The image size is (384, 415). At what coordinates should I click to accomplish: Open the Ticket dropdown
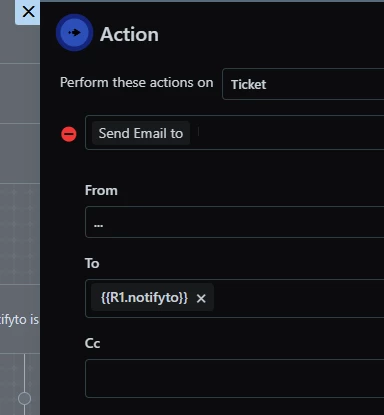click(303, 84)
